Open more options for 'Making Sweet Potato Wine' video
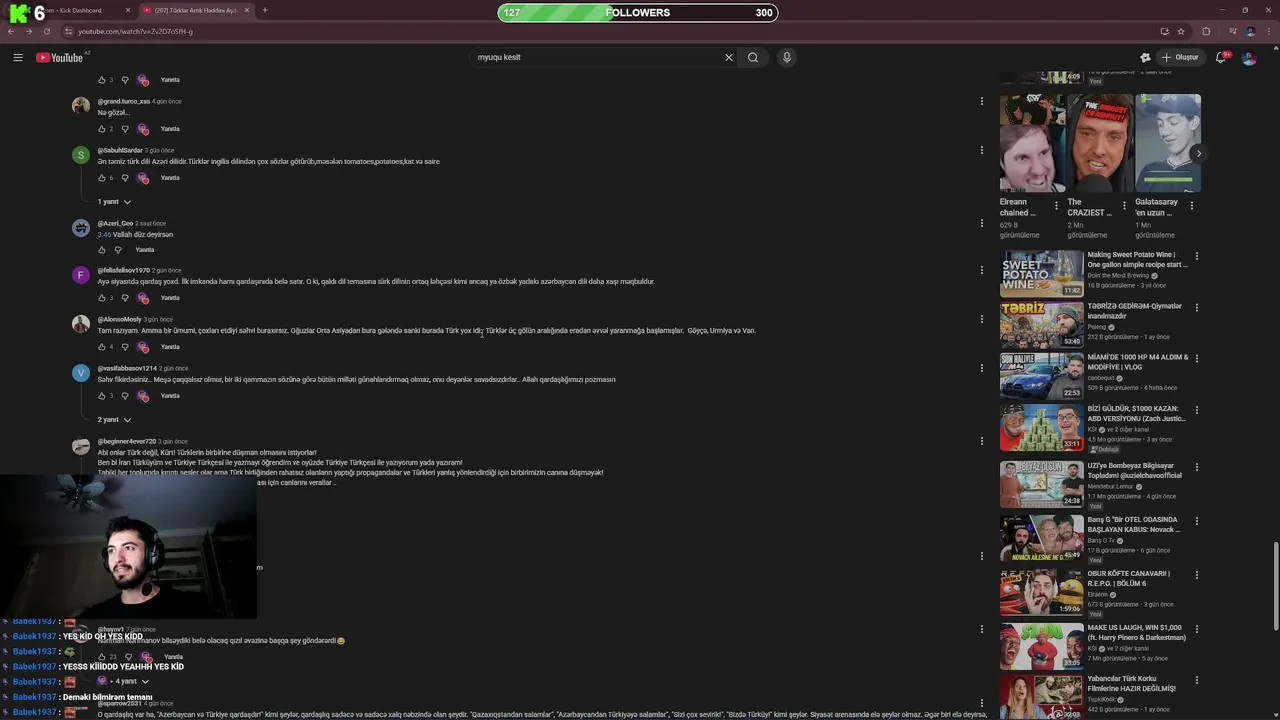 1196,256
